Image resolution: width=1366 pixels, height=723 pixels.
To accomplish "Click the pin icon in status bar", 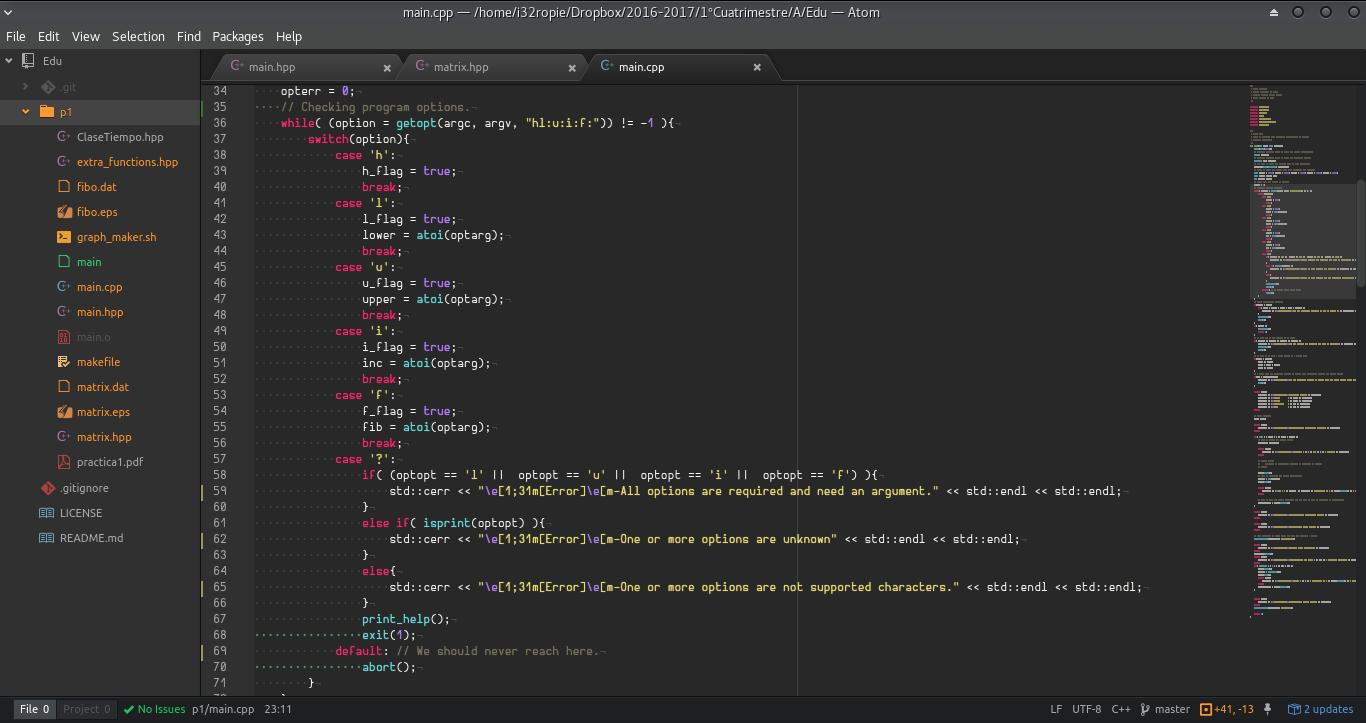I will point(1267,709).
